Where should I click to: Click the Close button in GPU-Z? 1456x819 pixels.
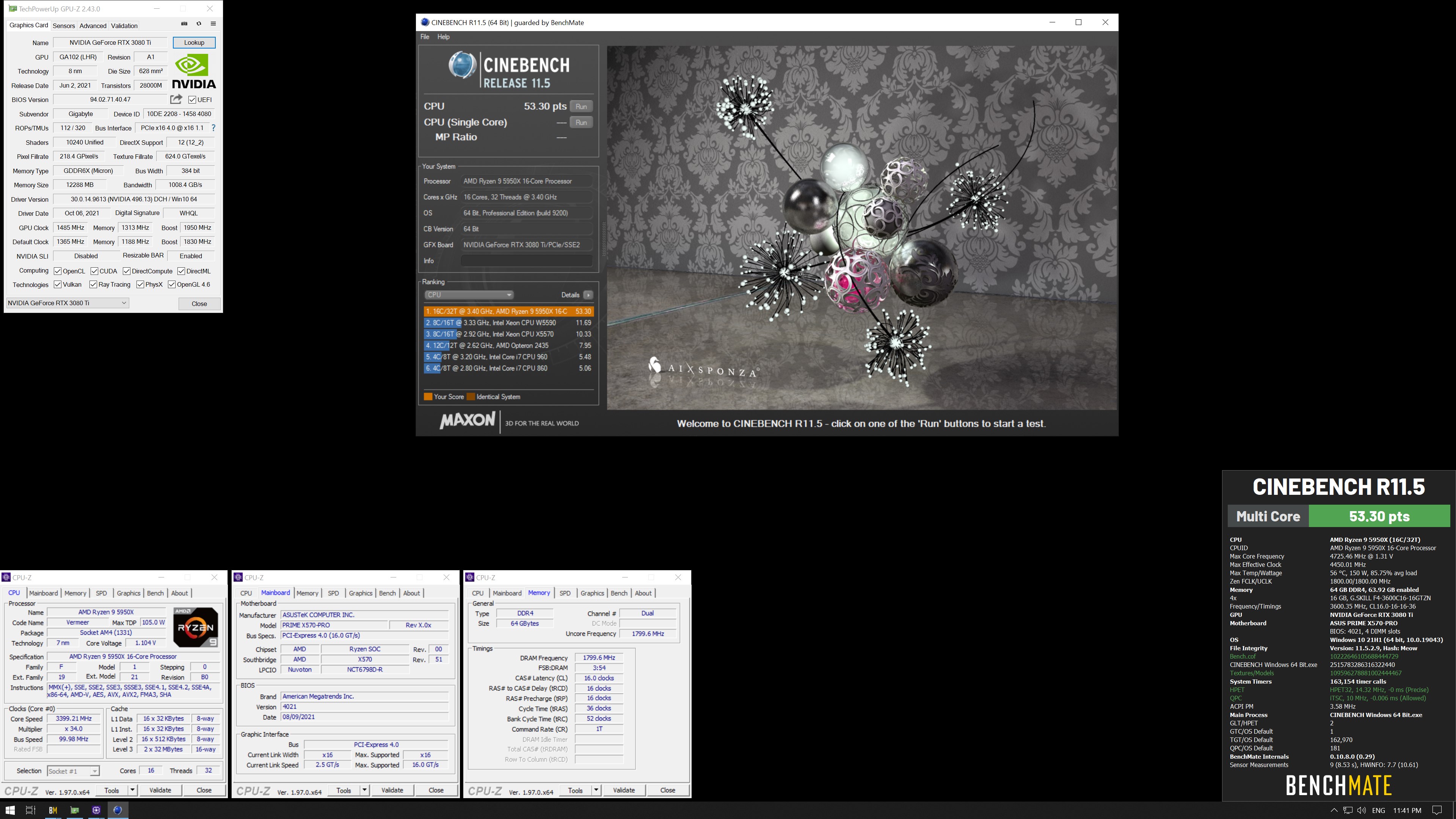(x=199, y=303)
